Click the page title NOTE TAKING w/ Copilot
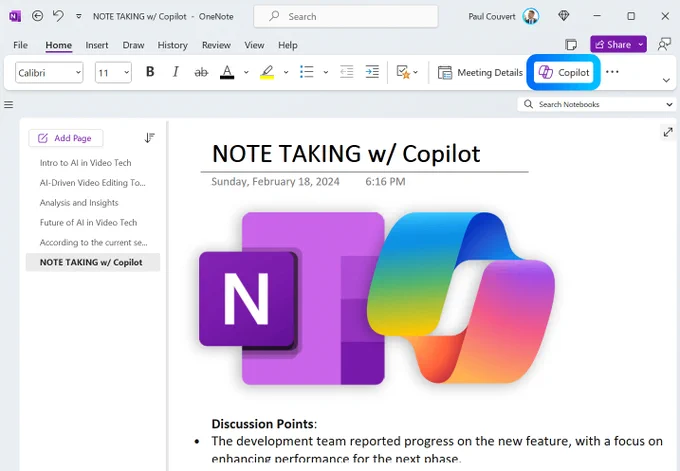The image size is (680, 471). pyautogui.click(x=346, y=154)
